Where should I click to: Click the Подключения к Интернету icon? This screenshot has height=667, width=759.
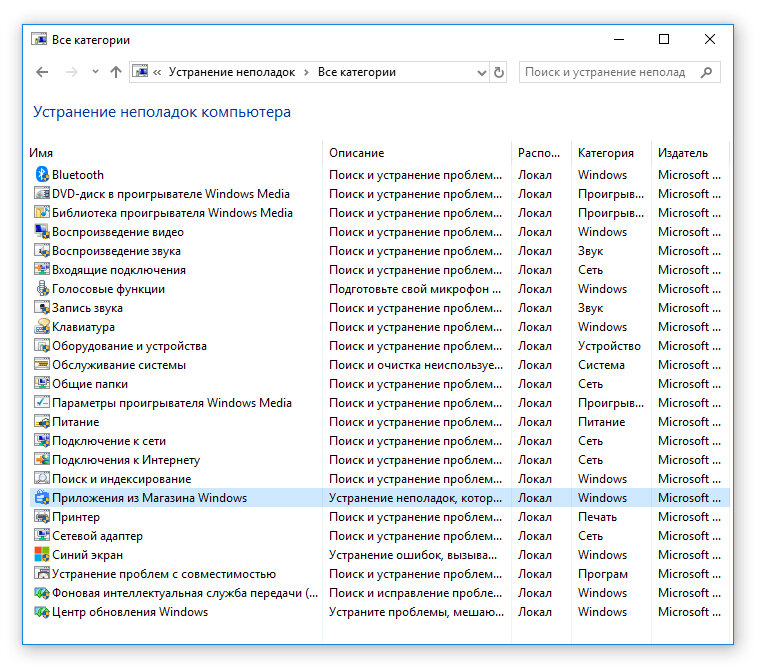[42, 459]
